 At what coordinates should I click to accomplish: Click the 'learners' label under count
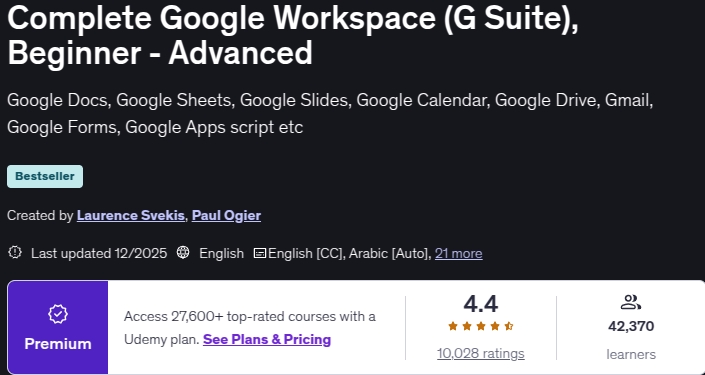click(631, 354)
